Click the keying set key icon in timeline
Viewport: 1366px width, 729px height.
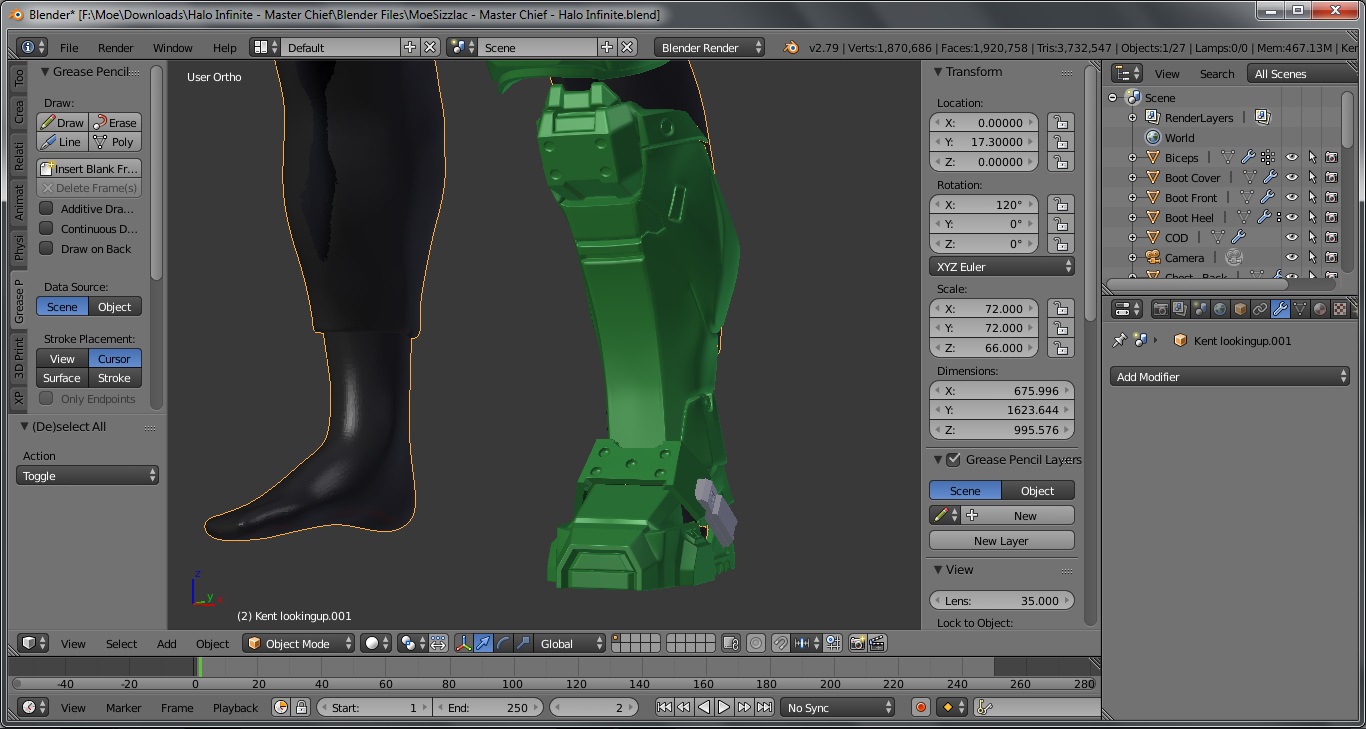[x=985, y=707]
